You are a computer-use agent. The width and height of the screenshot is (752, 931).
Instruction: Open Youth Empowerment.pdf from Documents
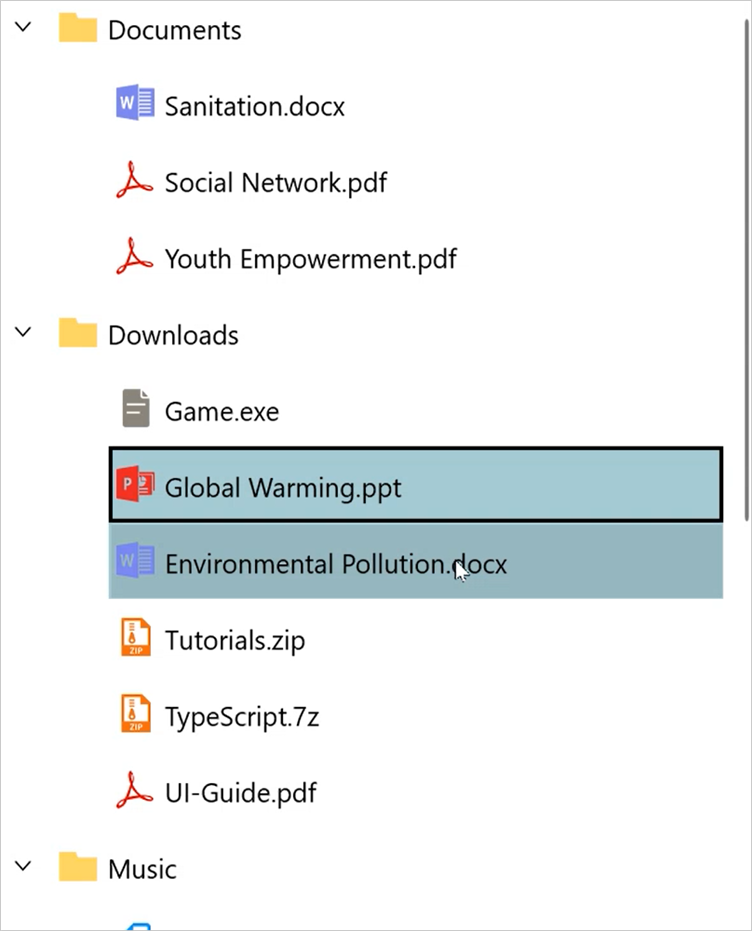pos(310,257)
